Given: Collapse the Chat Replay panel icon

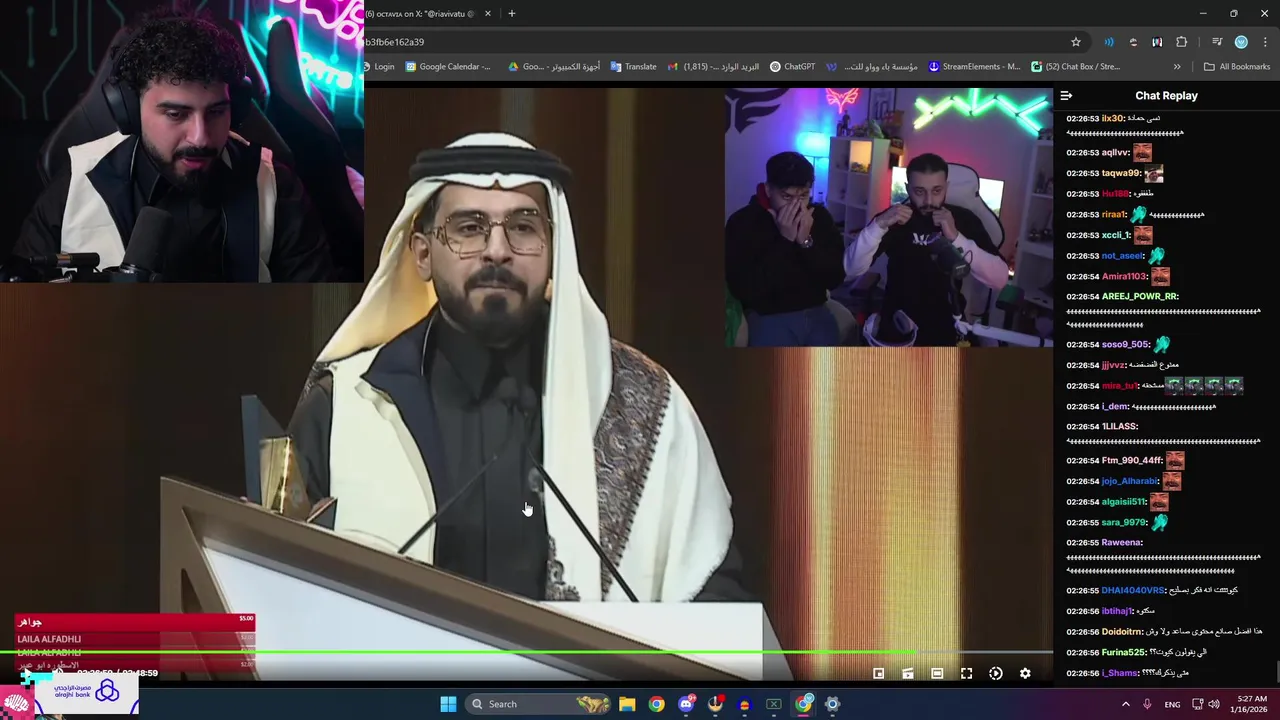Looking at the screenshot, I should (x=1066, y=96).
